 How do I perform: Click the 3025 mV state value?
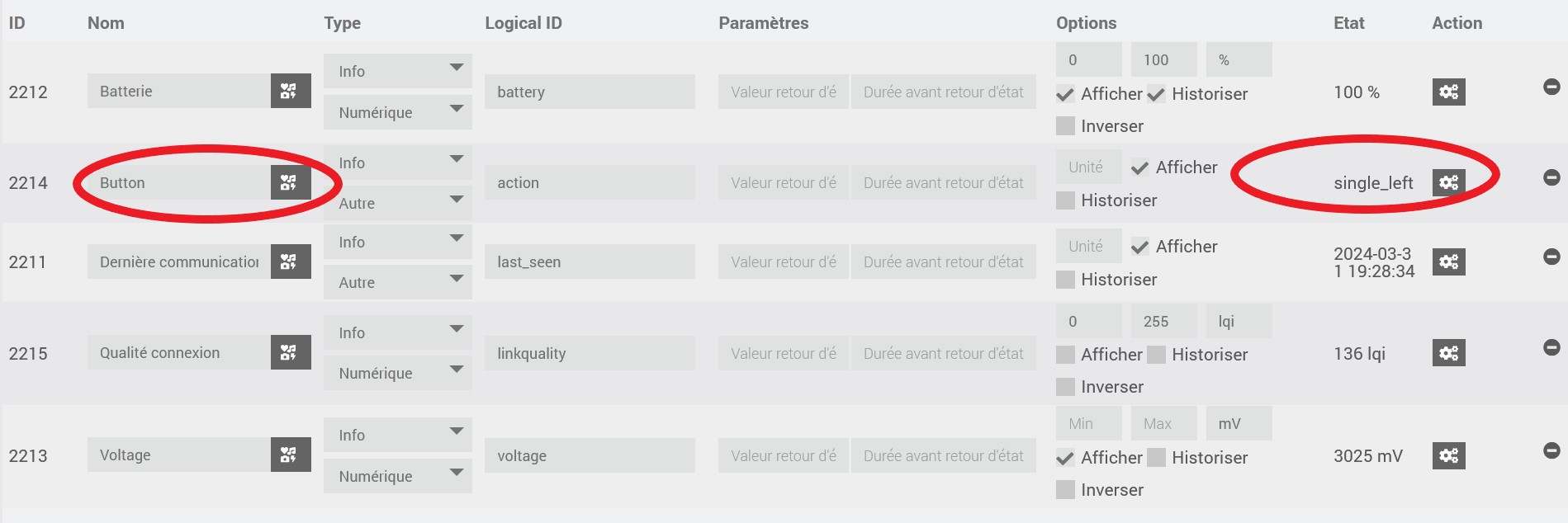point(1367,456)
